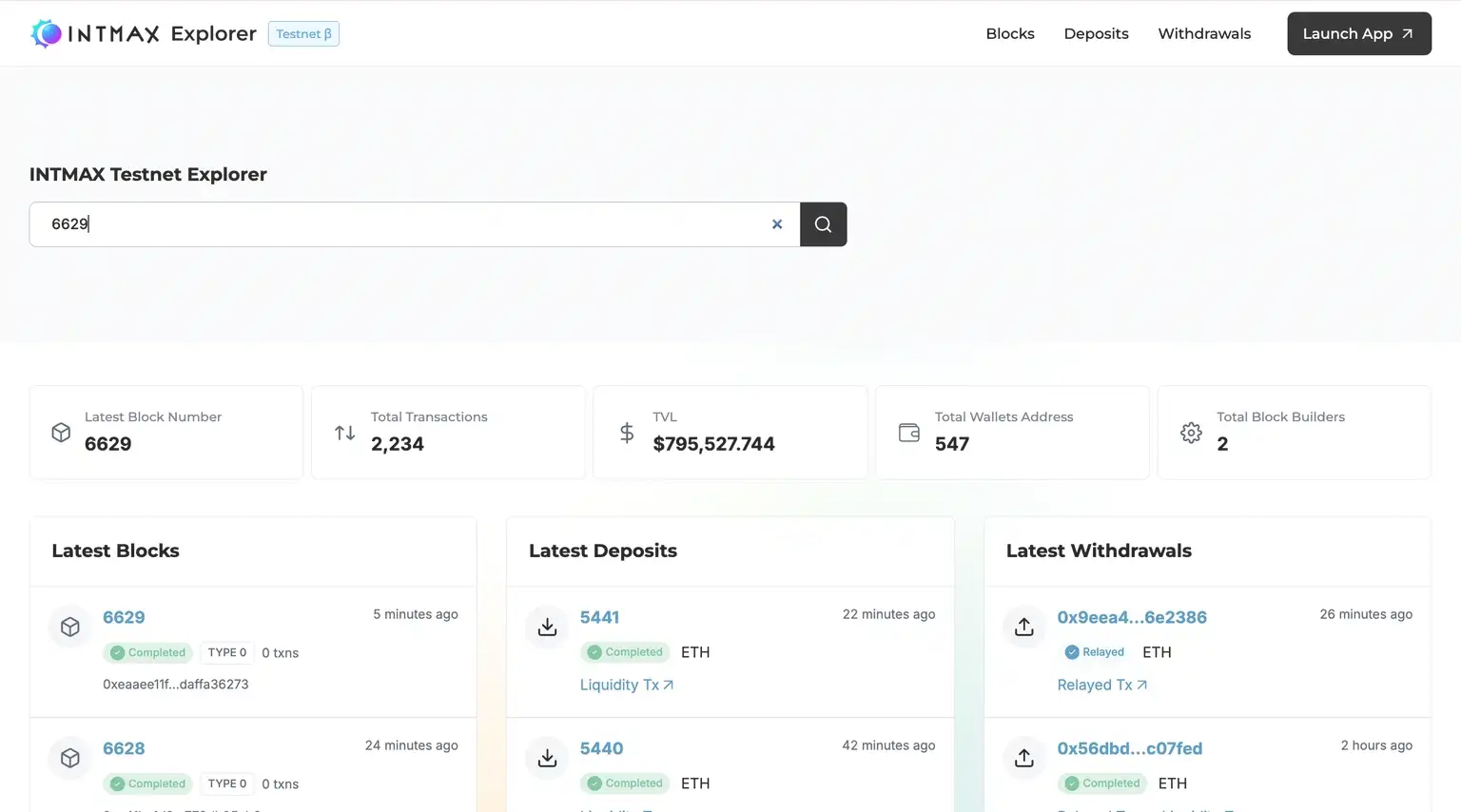Image resolution: width=1461 pixels, height=812 pixels.
Task: Click the cube icon beside block 6629
Action: point(70,628)
